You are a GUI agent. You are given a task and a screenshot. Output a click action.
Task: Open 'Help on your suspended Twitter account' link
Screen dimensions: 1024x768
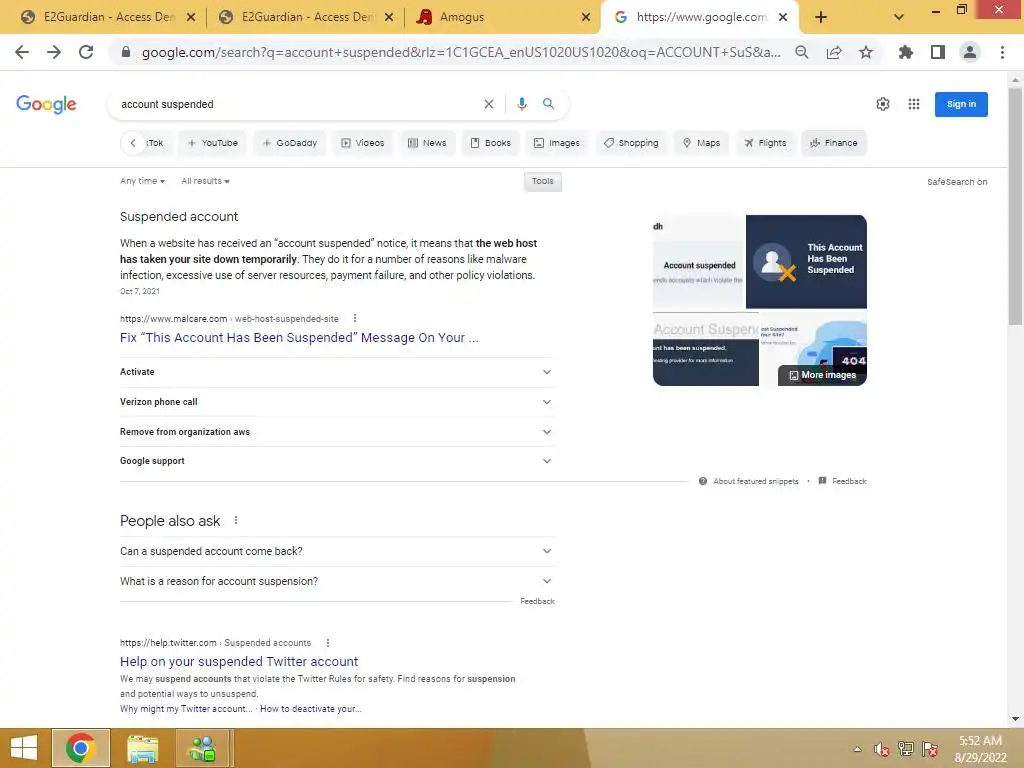pos(239,662)
